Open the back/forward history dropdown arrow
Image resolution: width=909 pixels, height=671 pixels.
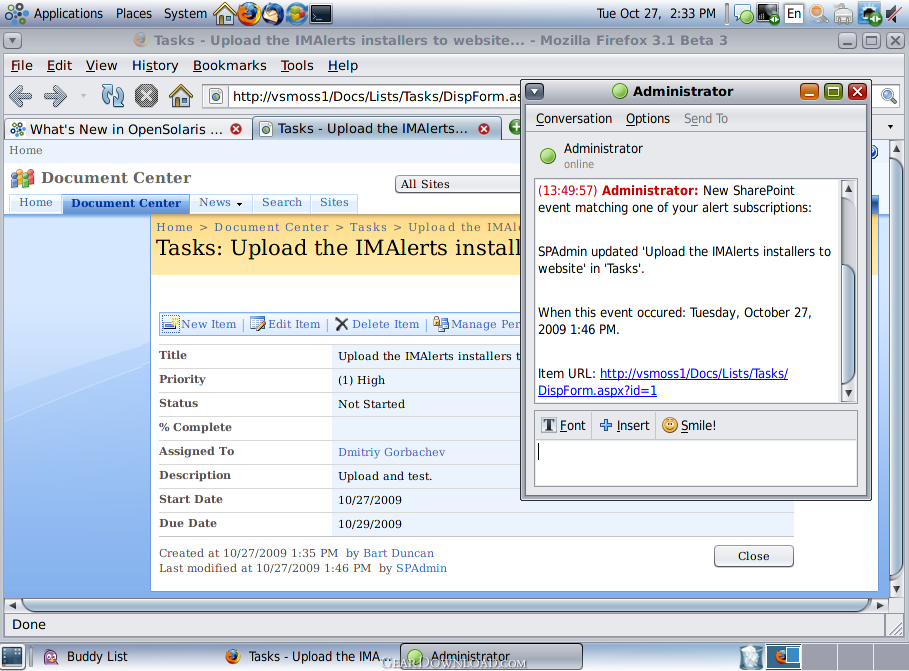pos(83,96)
